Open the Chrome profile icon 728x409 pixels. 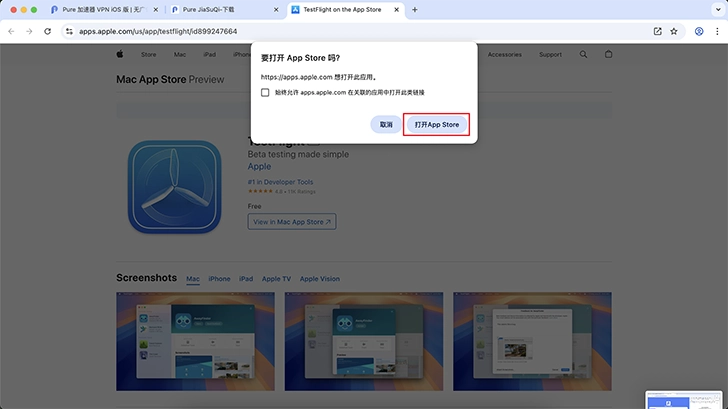click(699, 31)
